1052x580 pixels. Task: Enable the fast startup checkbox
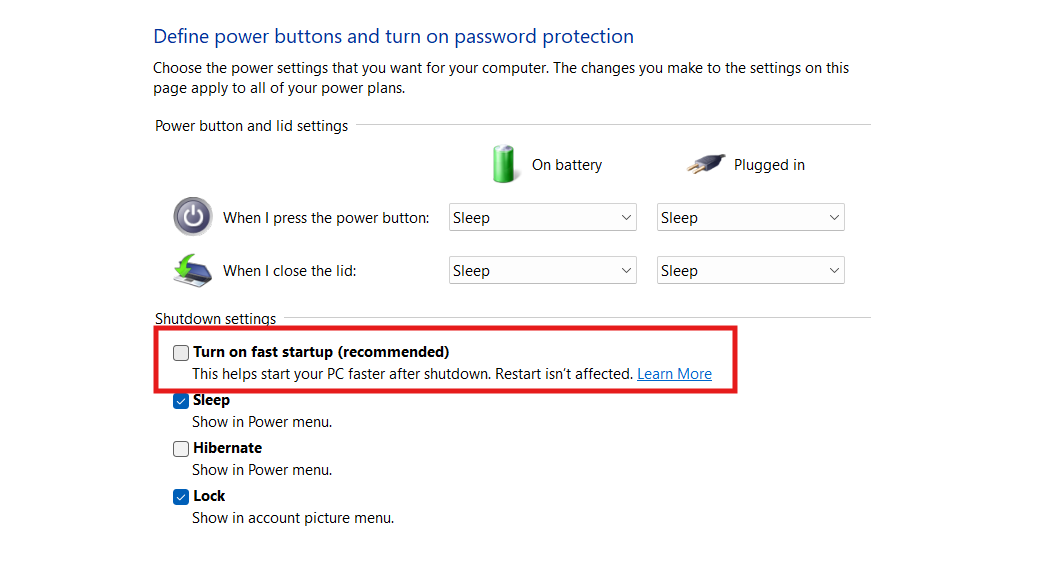click(x=181, y=352)
